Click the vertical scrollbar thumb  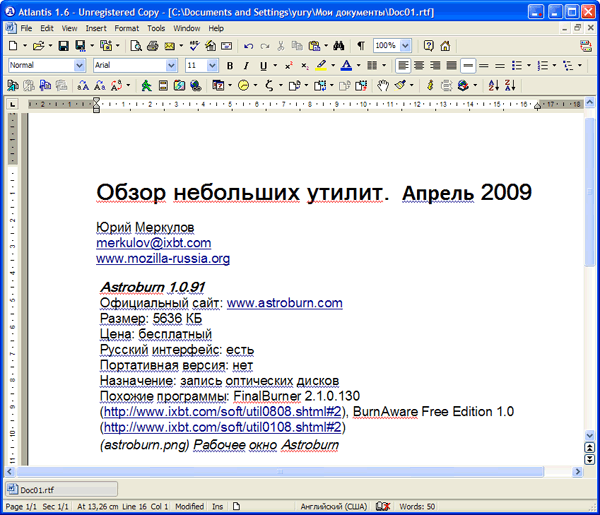(x=590, y=192)
